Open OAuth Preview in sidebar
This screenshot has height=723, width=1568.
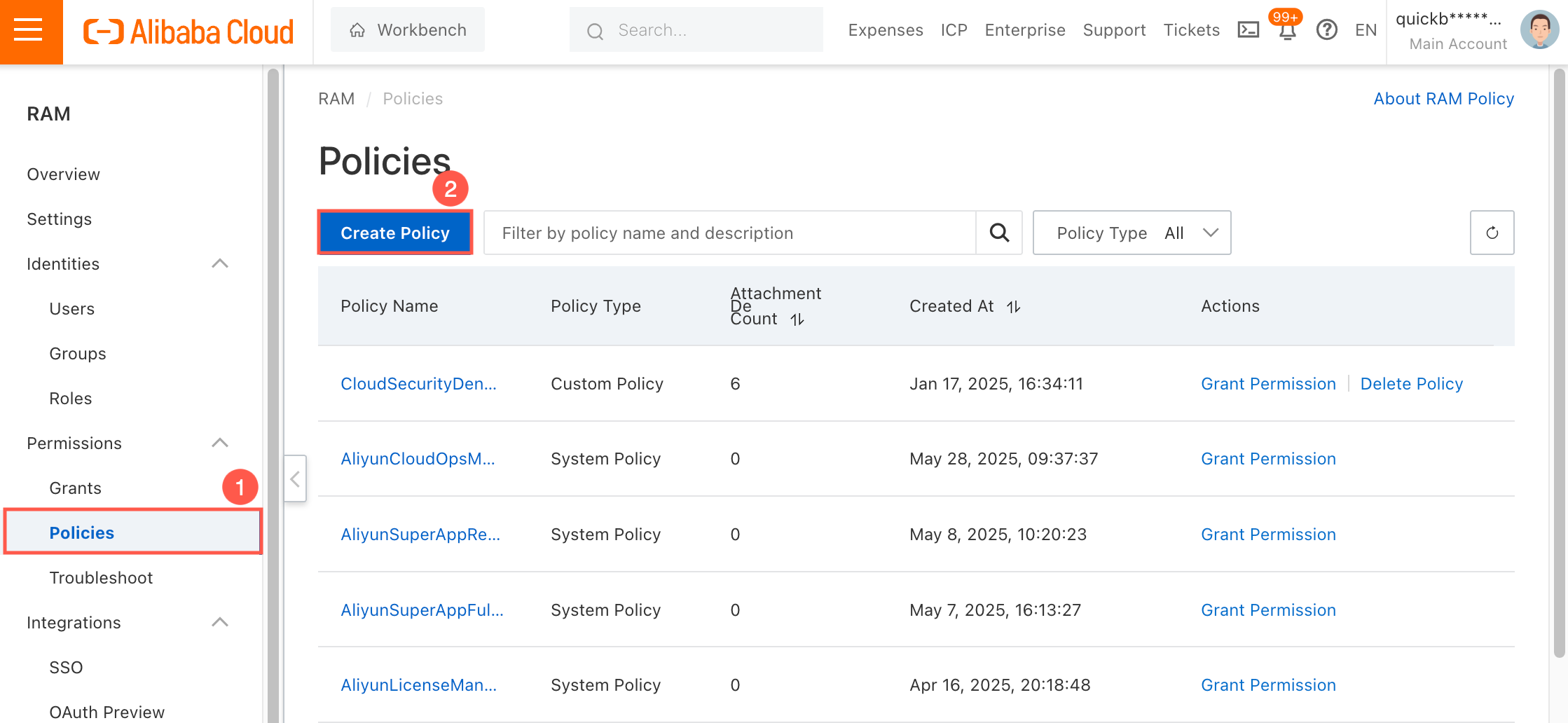(x=106, y=712)
